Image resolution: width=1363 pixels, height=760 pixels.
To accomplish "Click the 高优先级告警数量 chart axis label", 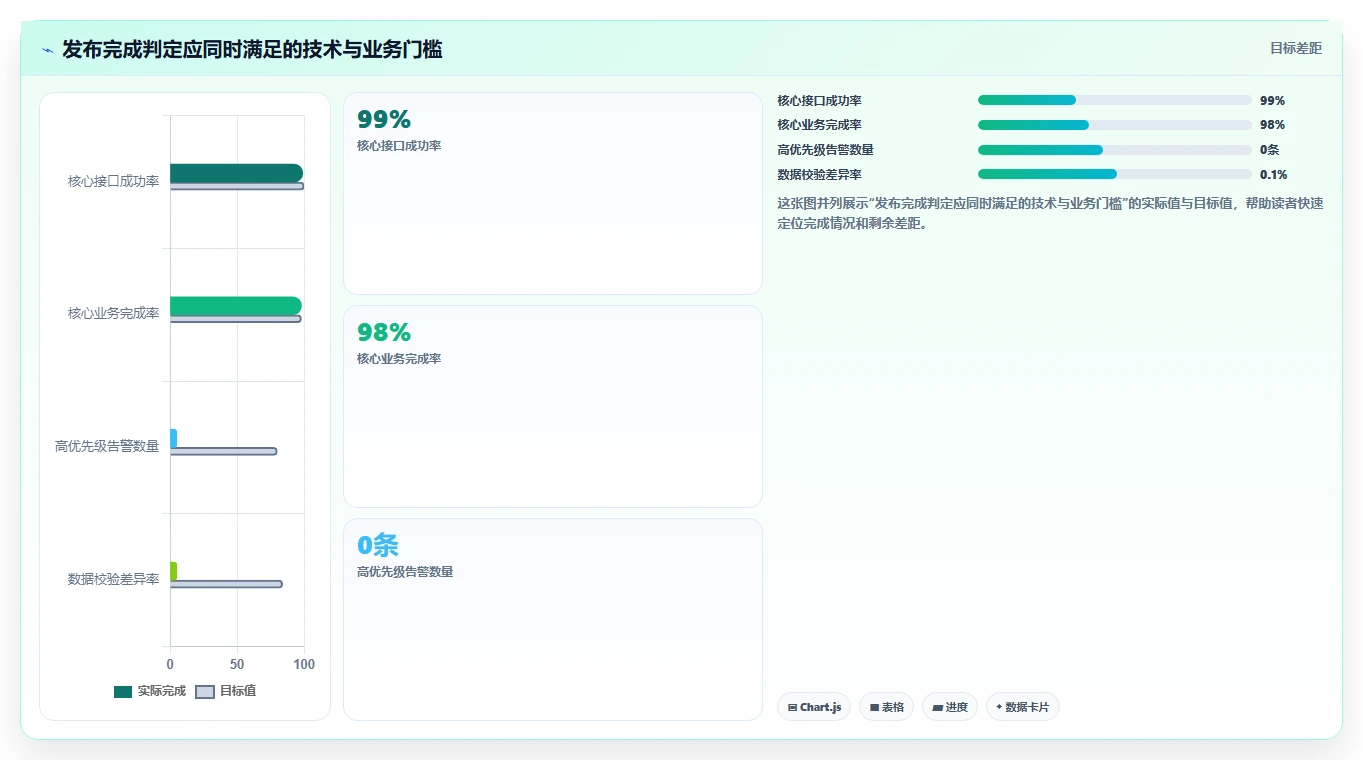I will click(x=107, y=446).
